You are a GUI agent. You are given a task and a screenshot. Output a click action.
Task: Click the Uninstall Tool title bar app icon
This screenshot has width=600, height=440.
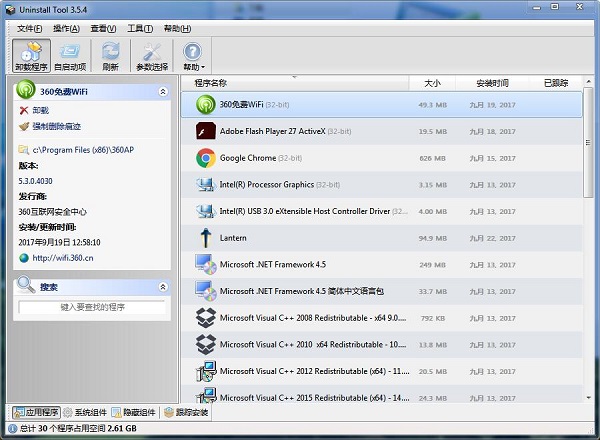tap(10, 10)
